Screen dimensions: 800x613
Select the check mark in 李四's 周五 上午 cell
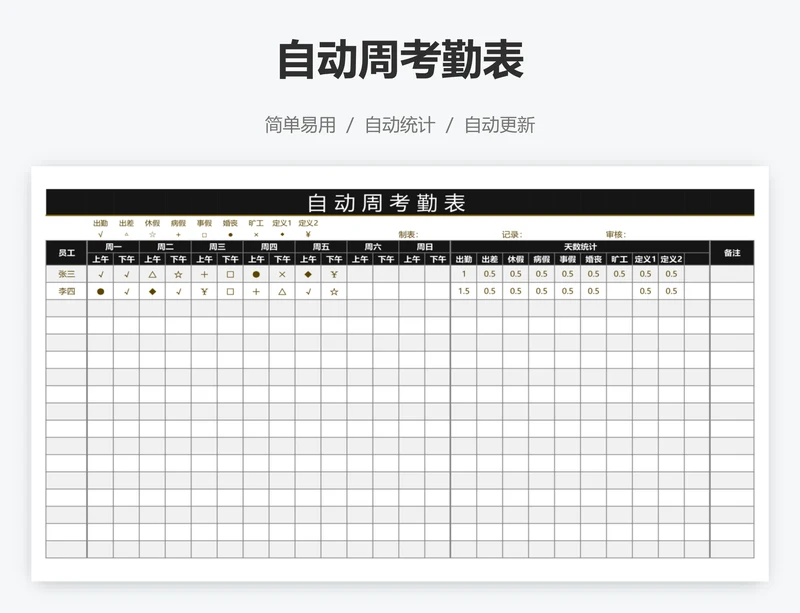point(308,292)
